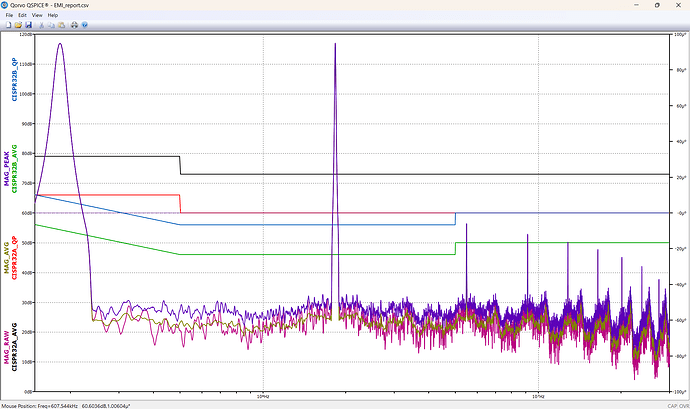Select the MAG_RAW trace label
The image size is (690, 409).
(7, 347)
